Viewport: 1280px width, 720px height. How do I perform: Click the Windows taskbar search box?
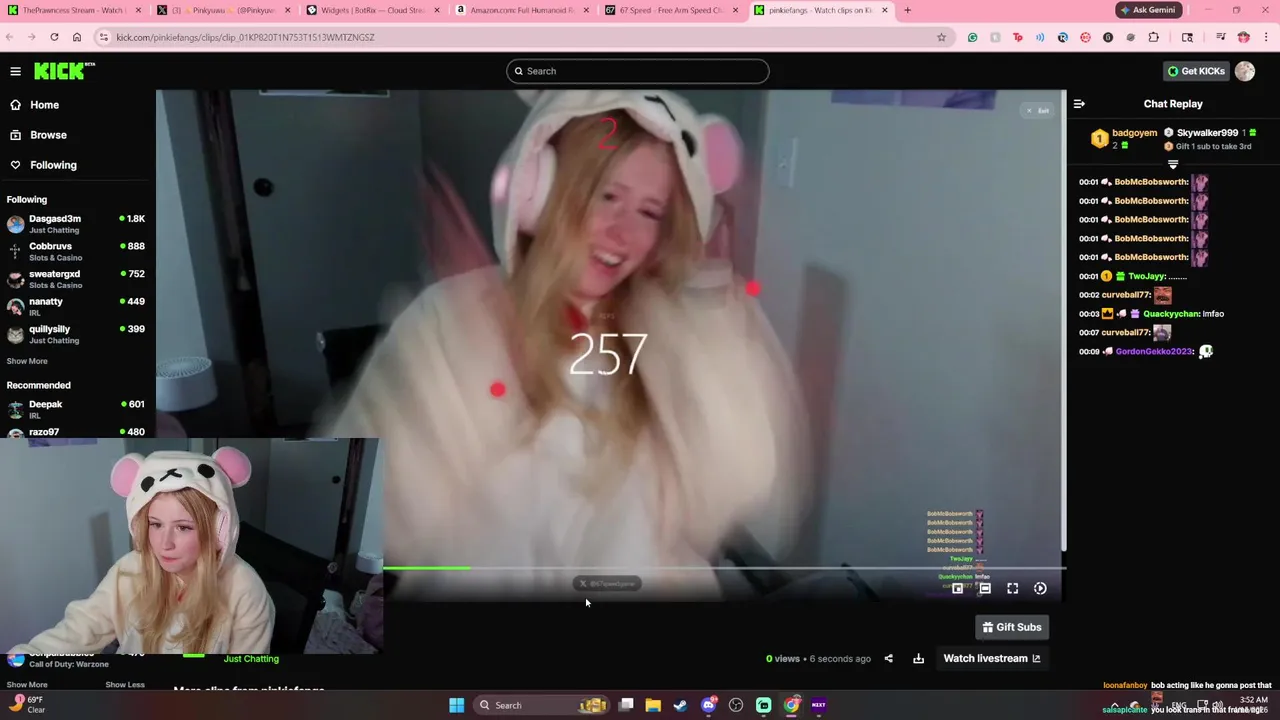point(541,705)
